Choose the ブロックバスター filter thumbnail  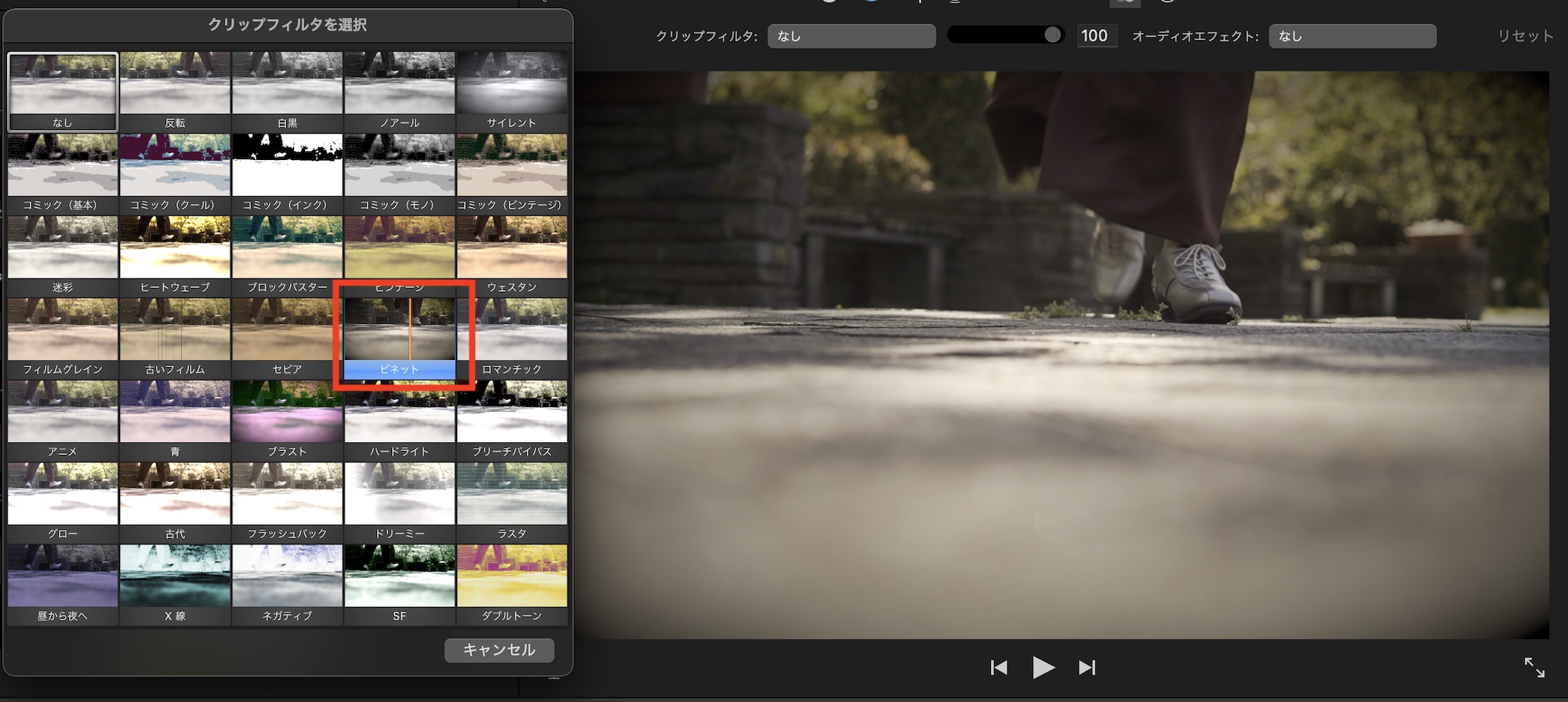pyautogui.click(x=287, y=256)
